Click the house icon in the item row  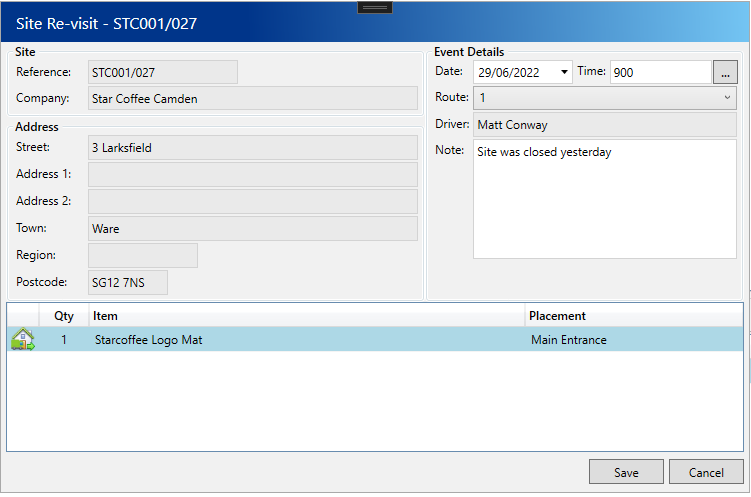pos(22,340)
